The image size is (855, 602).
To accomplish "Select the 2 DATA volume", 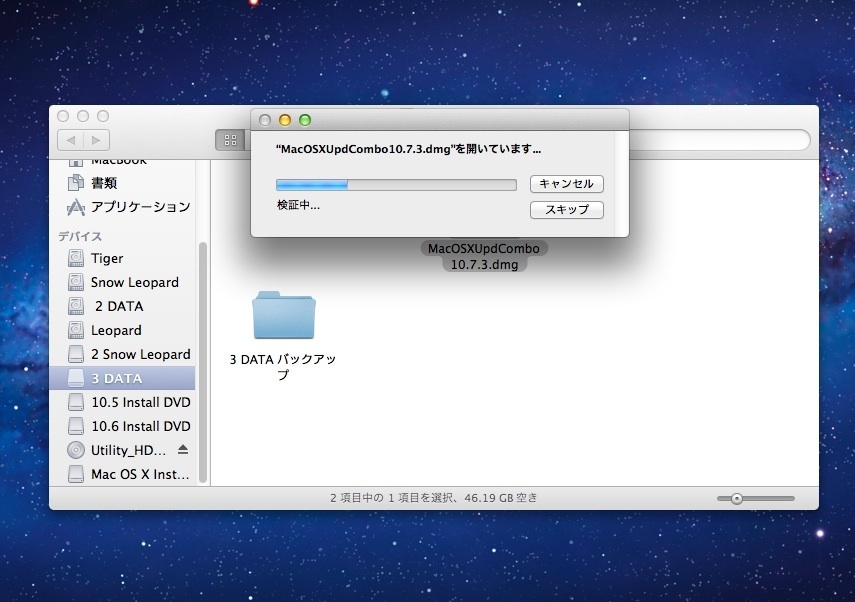I will [x=122, y=306].
